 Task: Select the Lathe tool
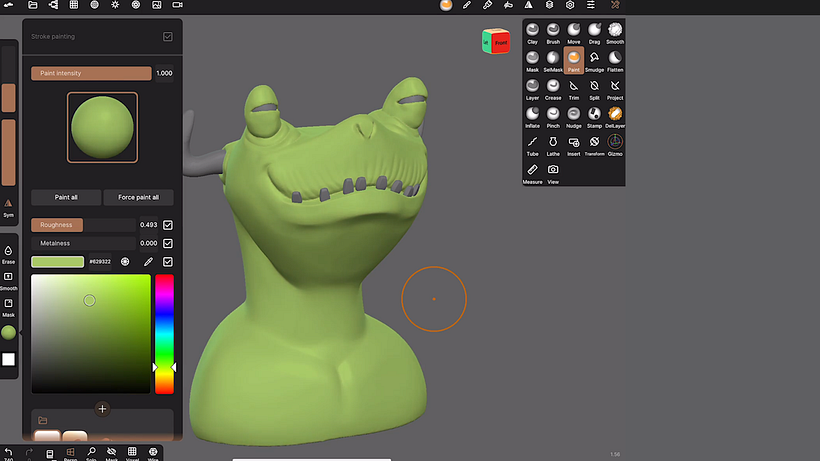click(553, 146)
